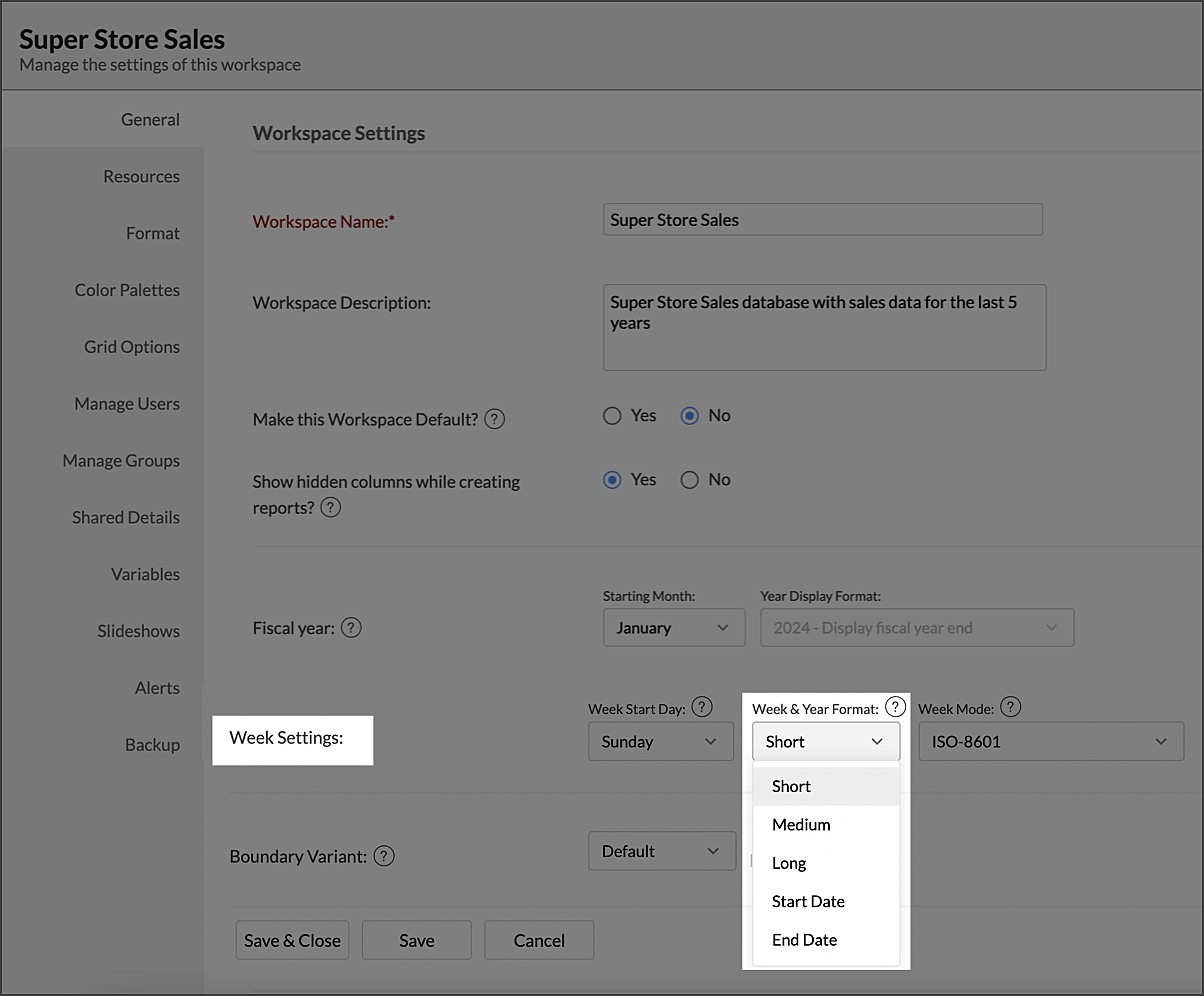Choose Start Date option in dropdown list

coord(808,902)
